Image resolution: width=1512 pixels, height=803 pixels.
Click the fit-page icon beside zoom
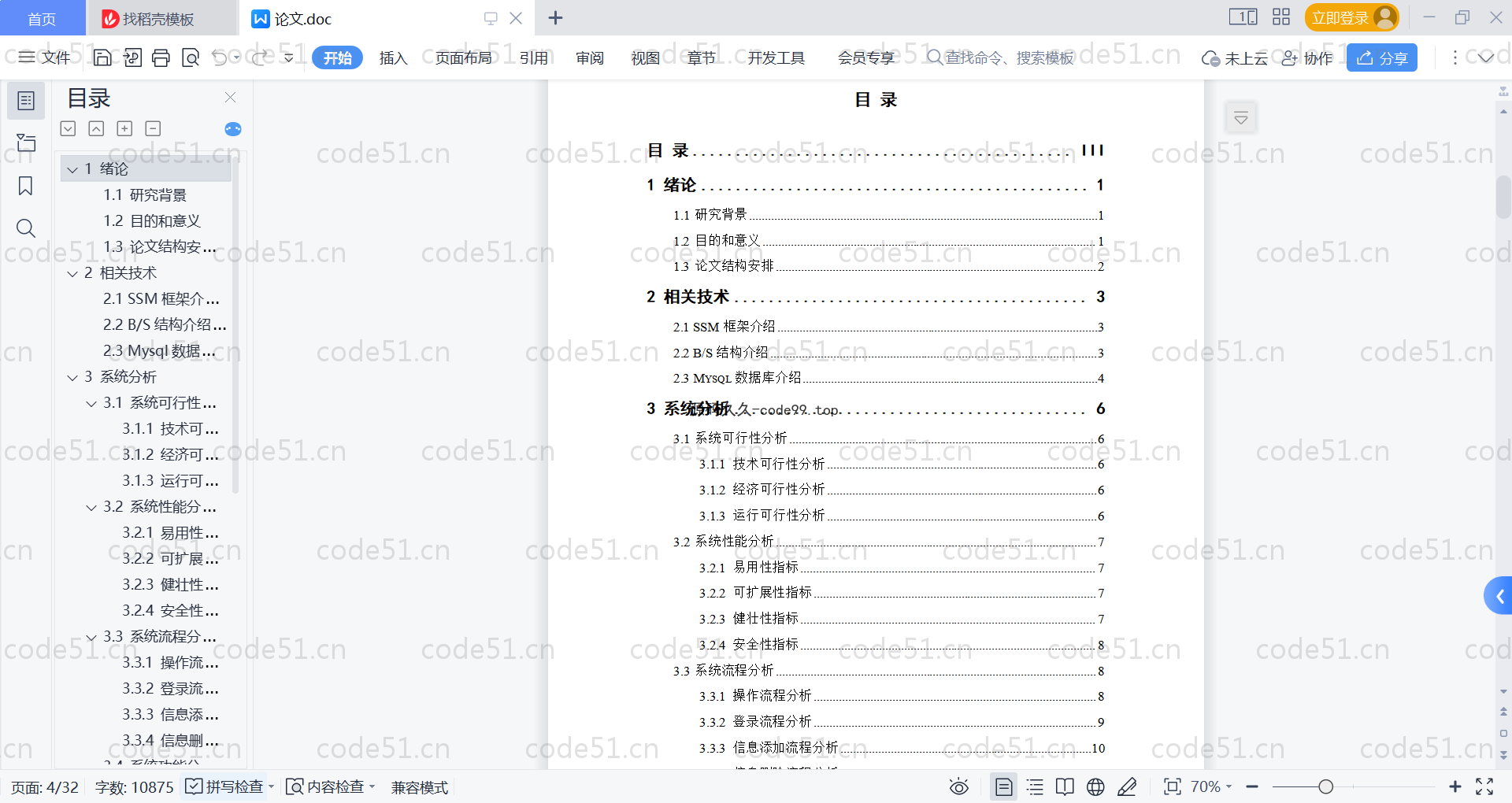1173,786
